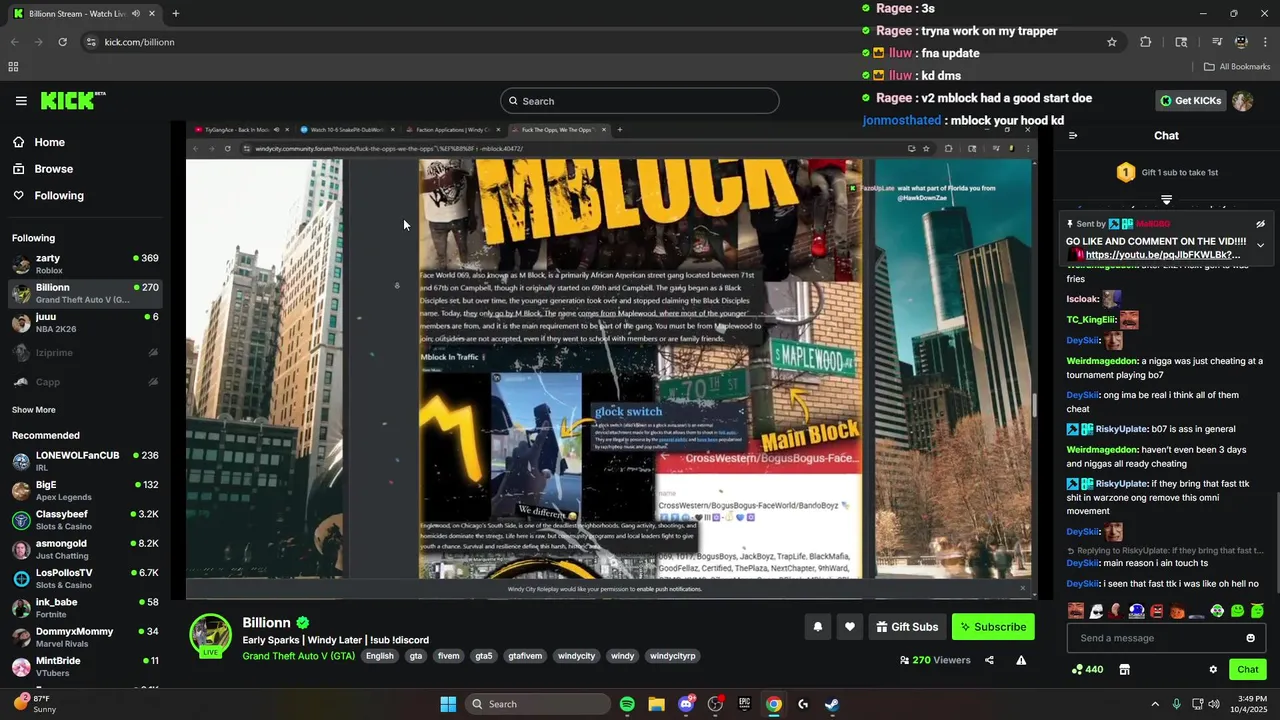Mute the Billionn Stream tab audio
The width and height of the screenshot is (1280, 720).
[135, 14]
